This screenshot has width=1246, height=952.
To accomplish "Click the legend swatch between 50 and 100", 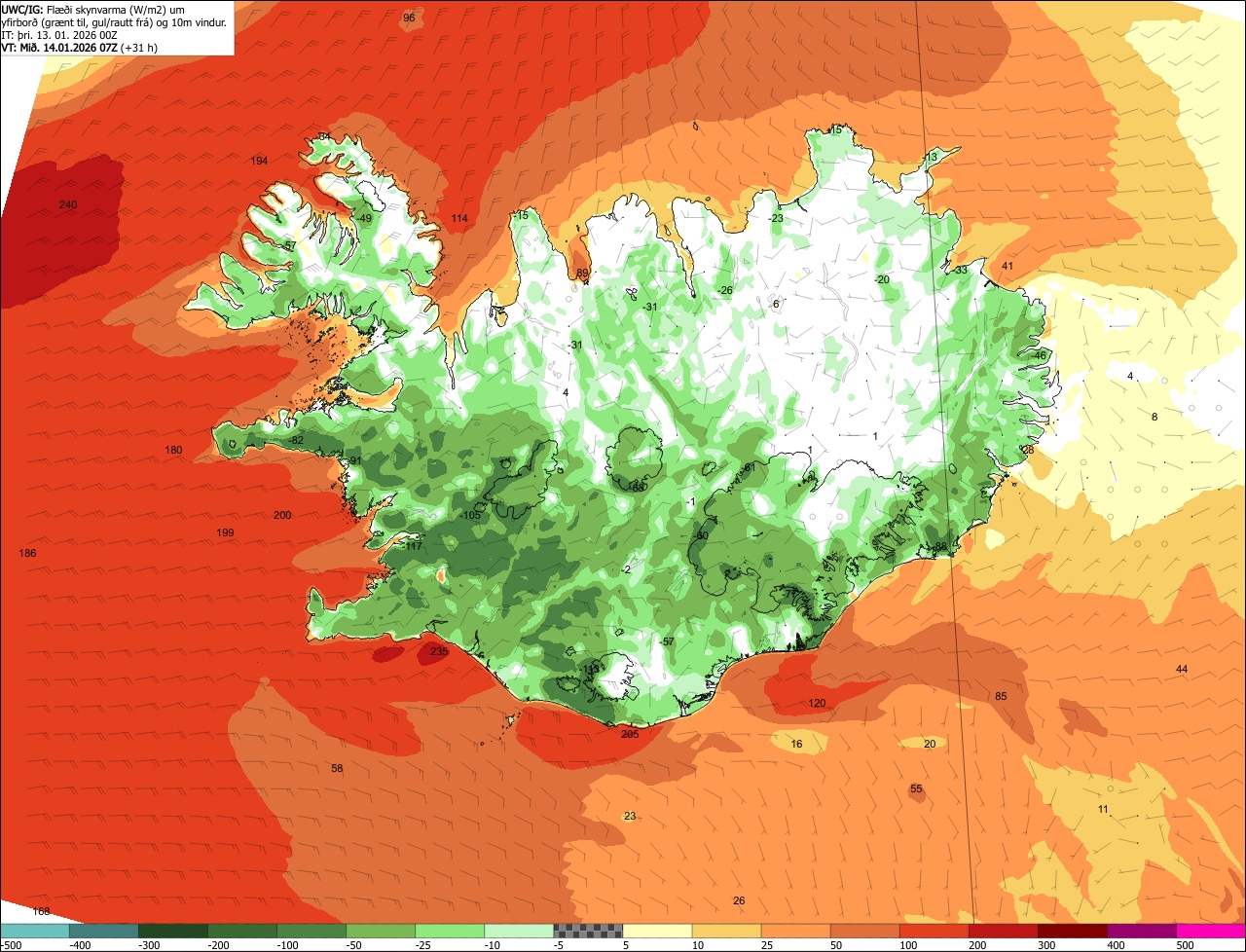I will click(865, 931).
